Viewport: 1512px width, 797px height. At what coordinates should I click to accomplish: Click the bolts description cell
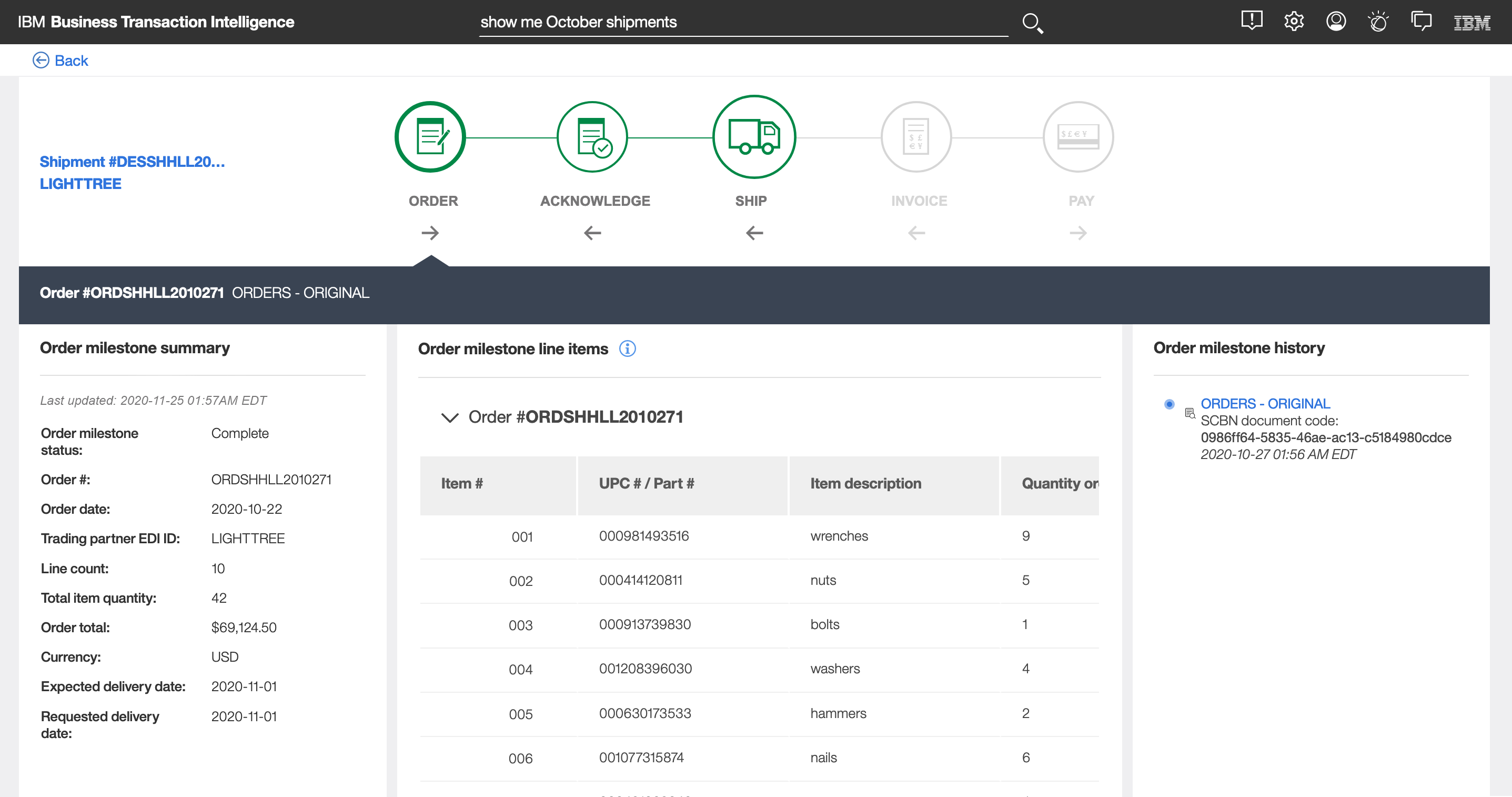825,624
